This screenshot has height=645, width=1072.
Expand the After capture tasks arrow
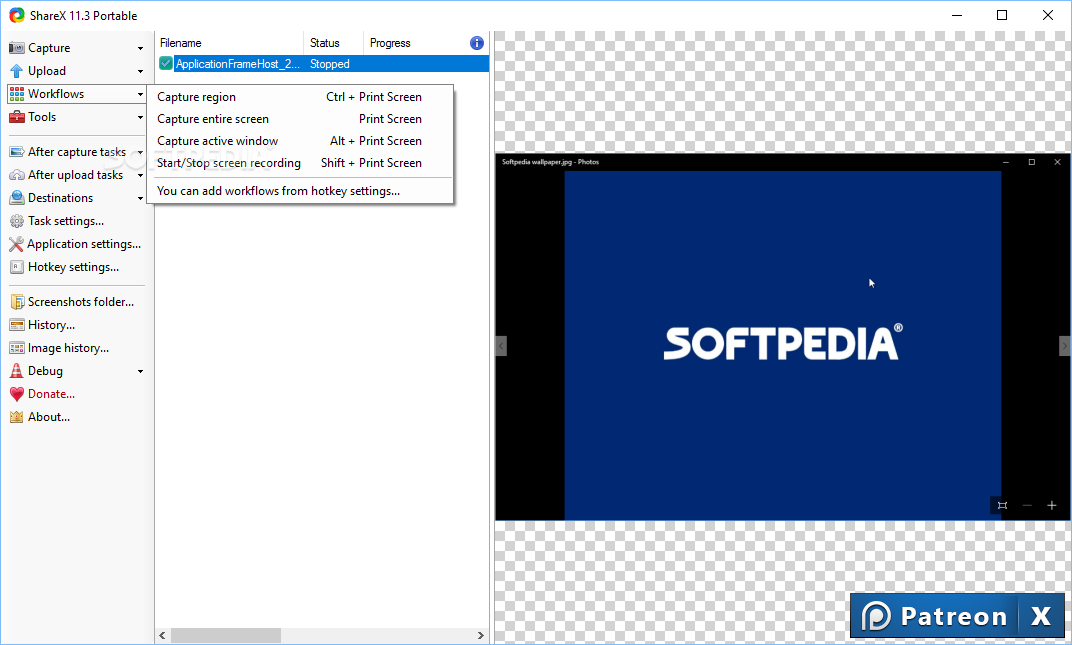point(140,152)
